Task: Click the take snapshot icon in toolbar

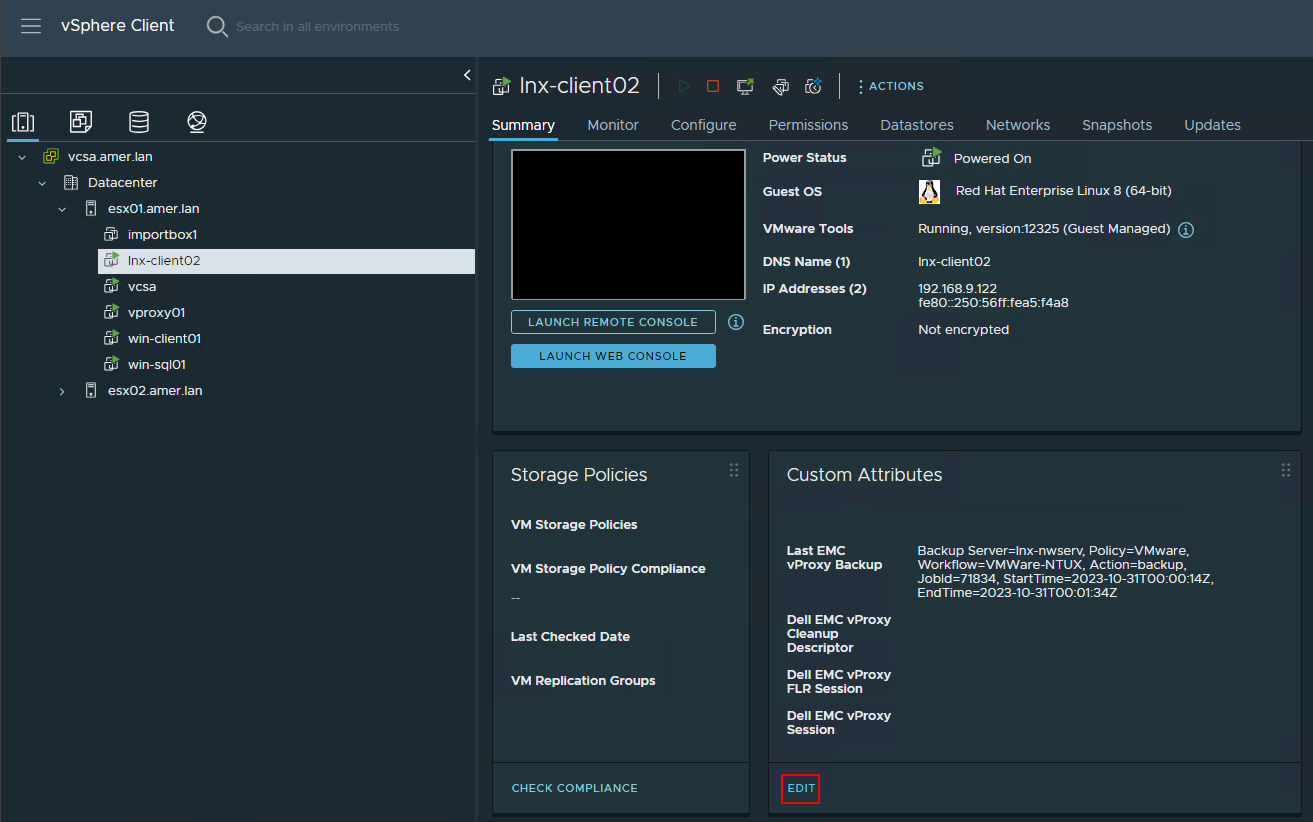Action: [813, 87]
